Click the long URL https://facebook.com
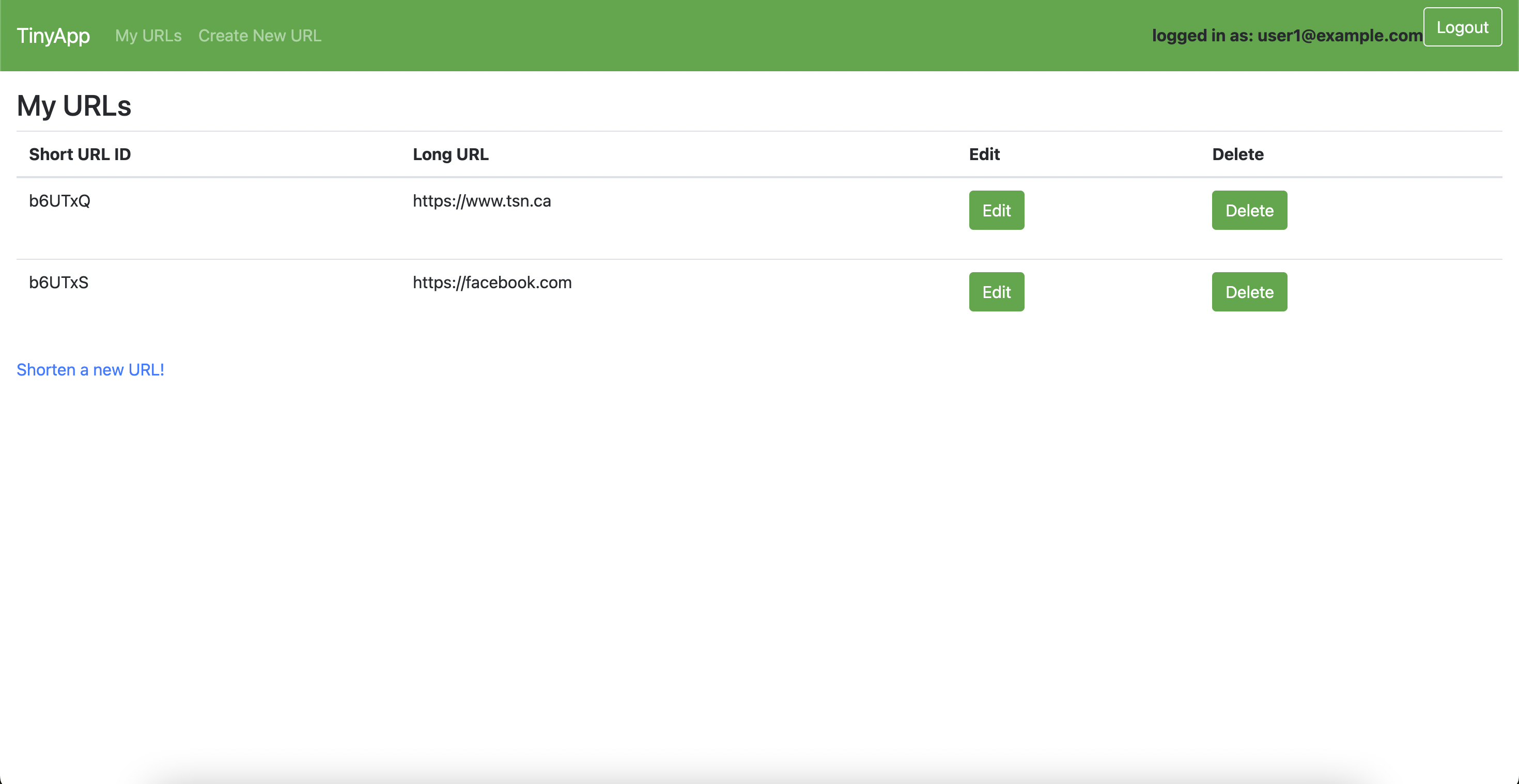The height and width of the screenshot is (784, 1519). click(x=492, y=282)
